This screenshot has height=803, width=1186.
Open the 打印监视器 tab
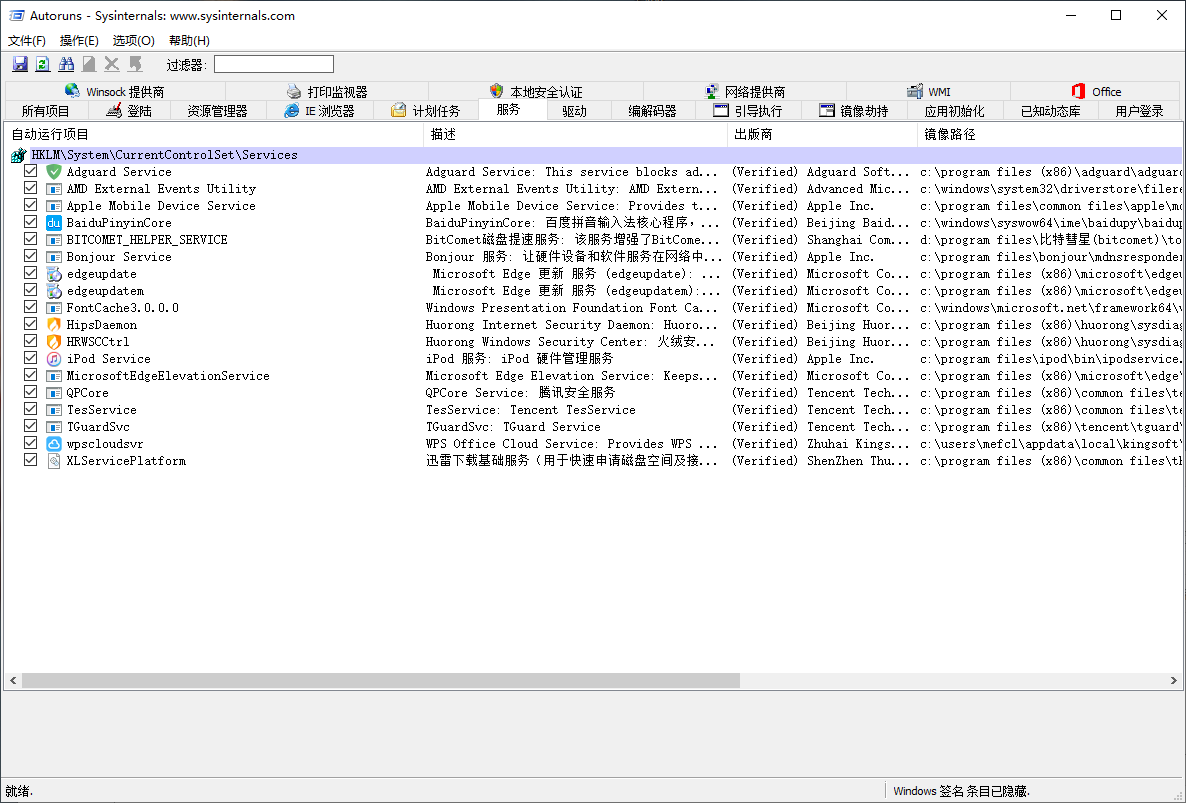click(x=327, y=91)
